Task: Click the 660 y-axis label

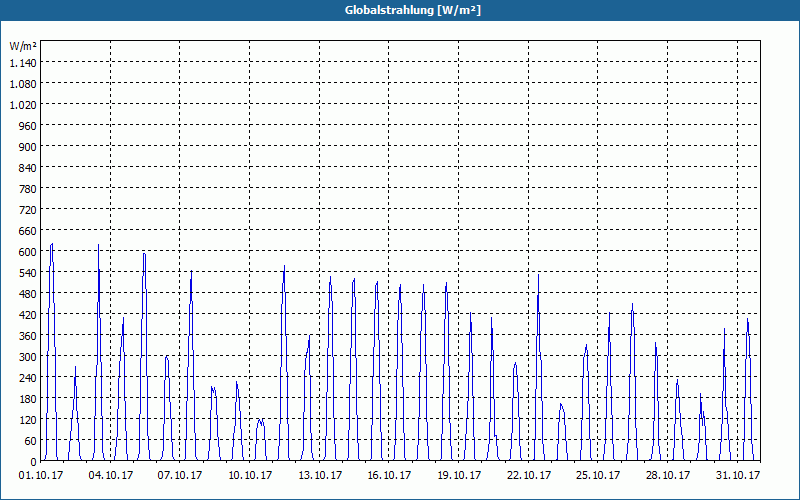Action: [28, 231]
